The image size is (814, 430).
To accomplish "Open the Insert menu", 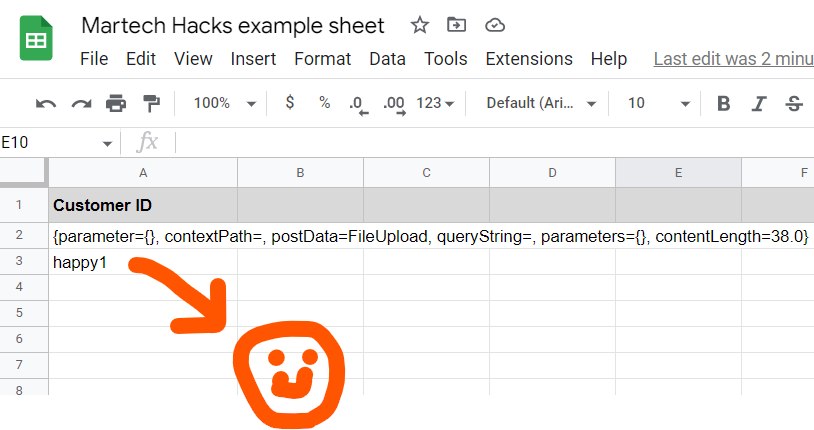I will (x=253, y=59).
